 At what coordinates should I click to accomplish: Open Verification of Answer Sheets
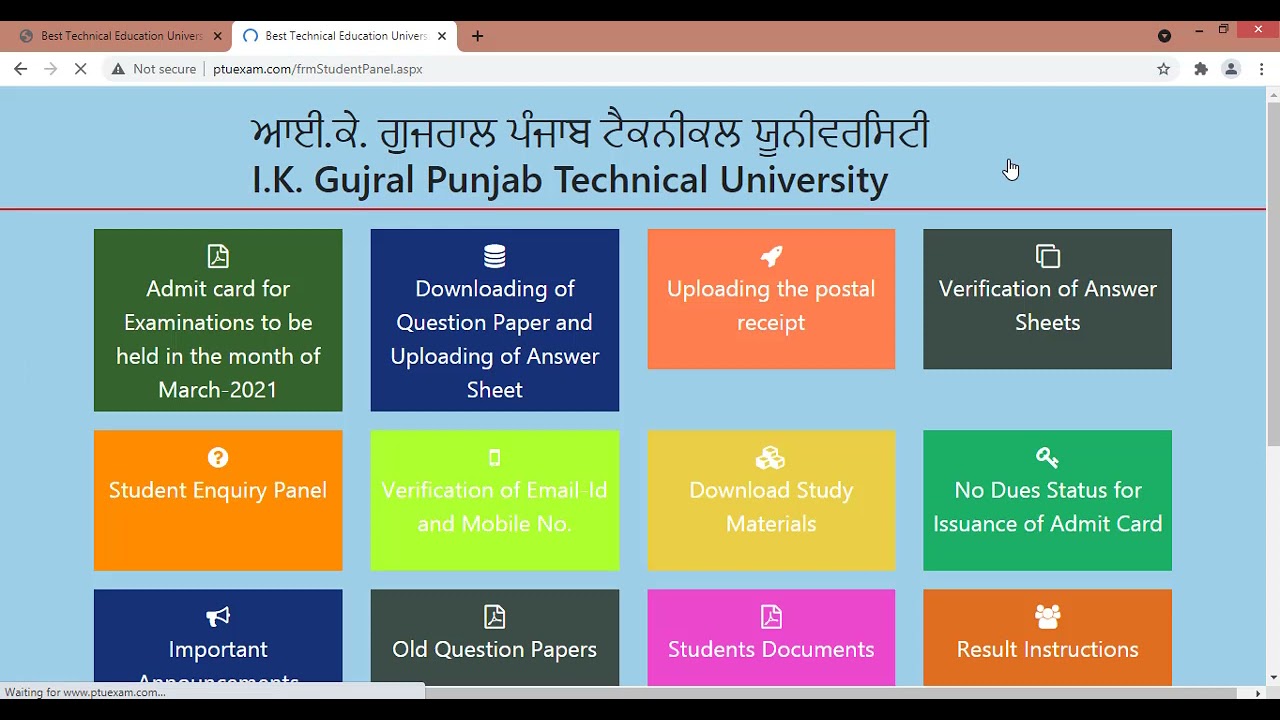pos(1047,299)
